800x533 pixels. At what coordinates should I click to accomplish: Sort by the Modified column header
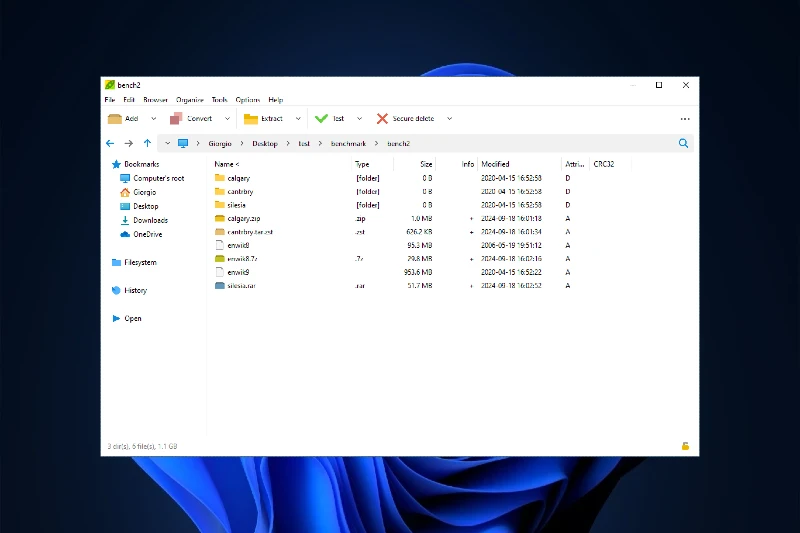(495, 164)
